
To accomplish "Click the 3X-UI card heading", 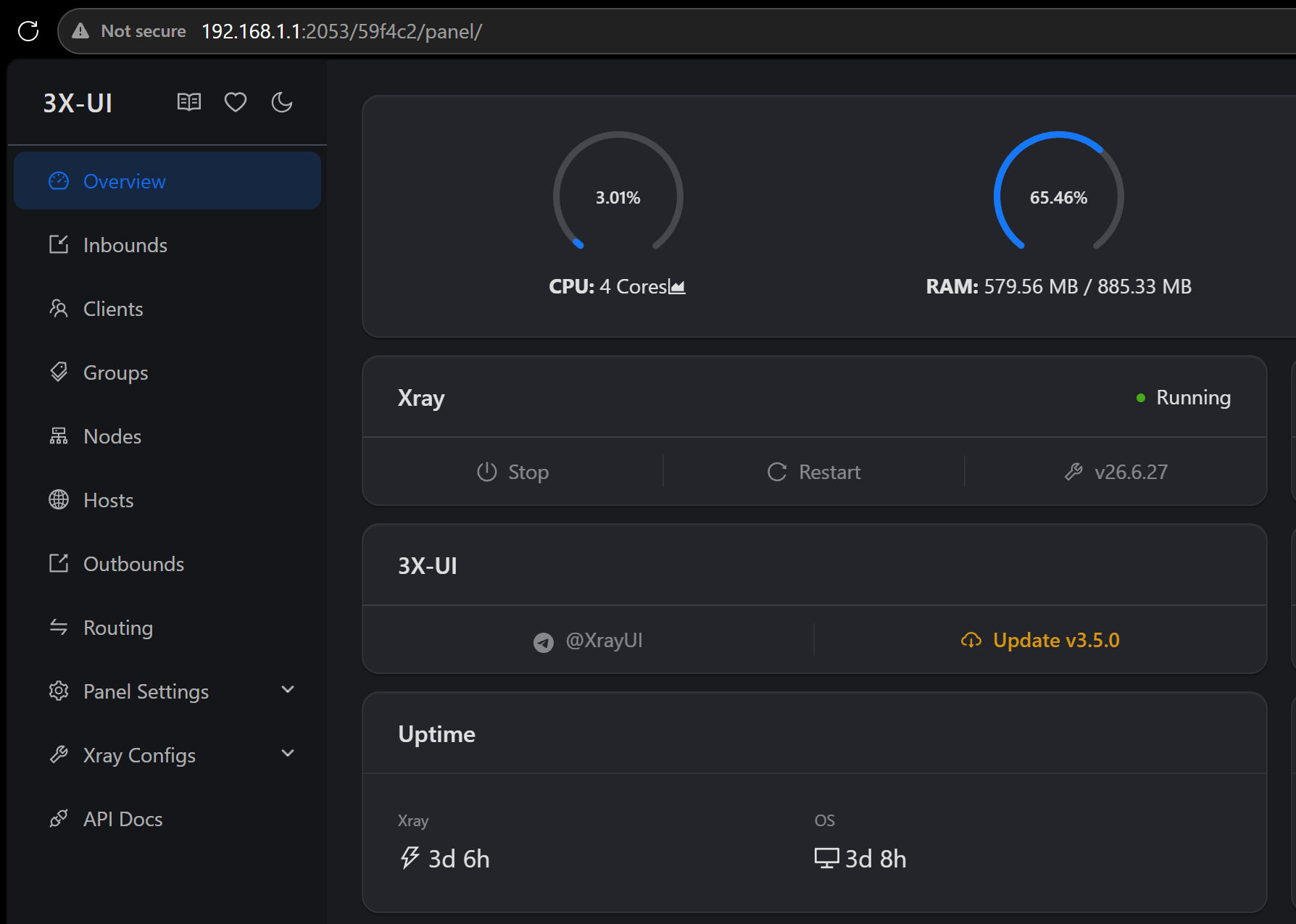I will pos(428,565).
